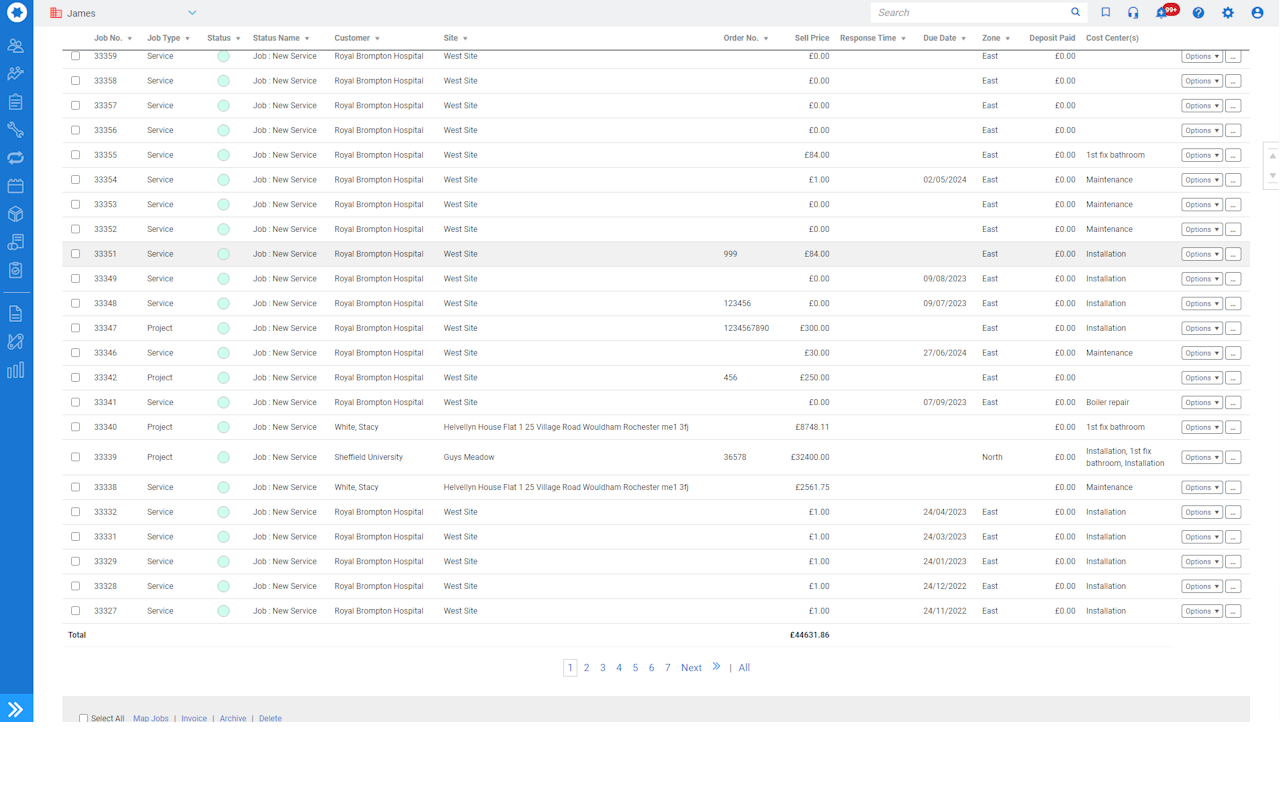Screen dimensions: 1280x800
Task: Click the app logo in the sidebar
Action: [16, 13]
